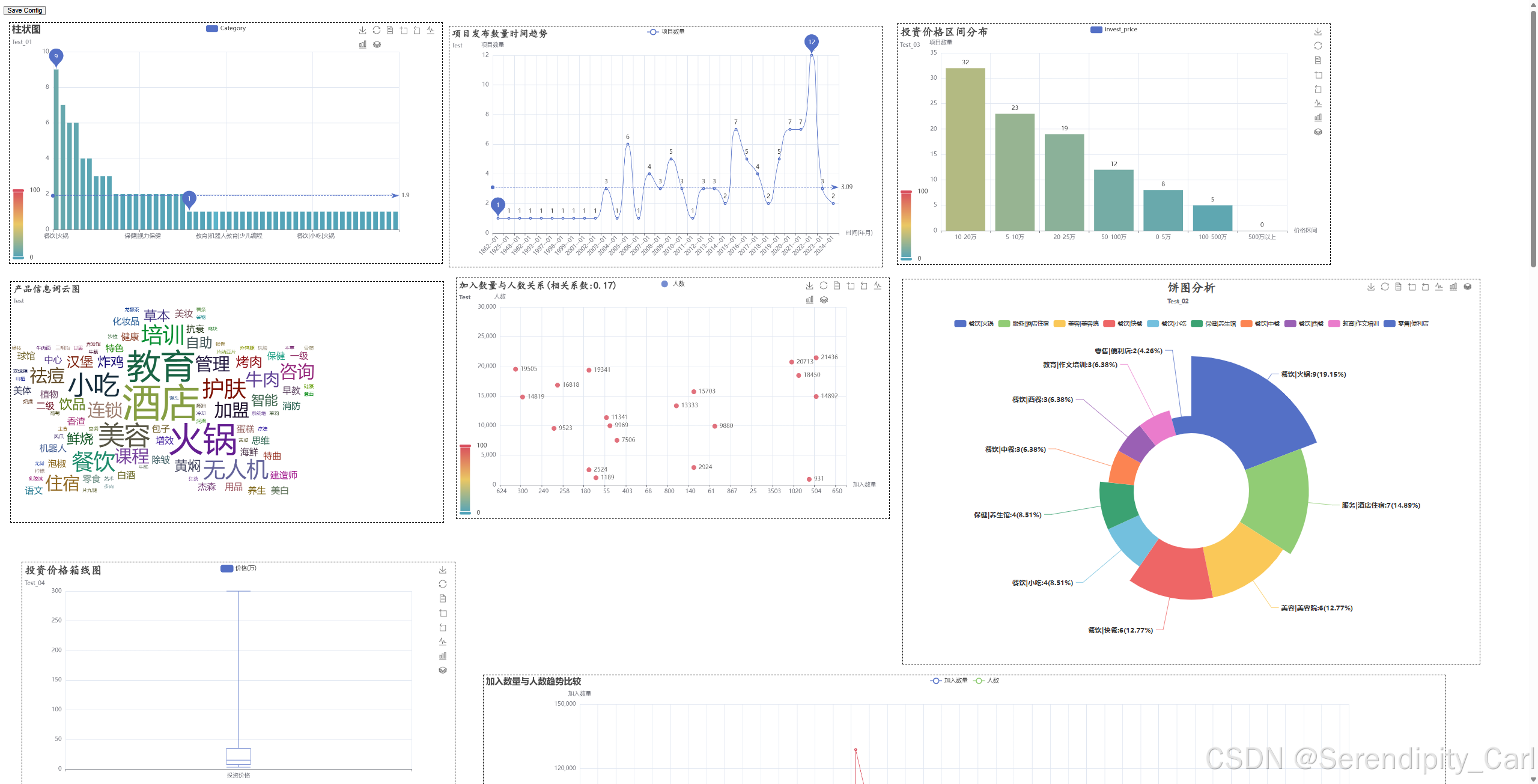Click visual map top handle in 柱状图
Viewport: 1538px width, 784px height.
tap(19, 190)
